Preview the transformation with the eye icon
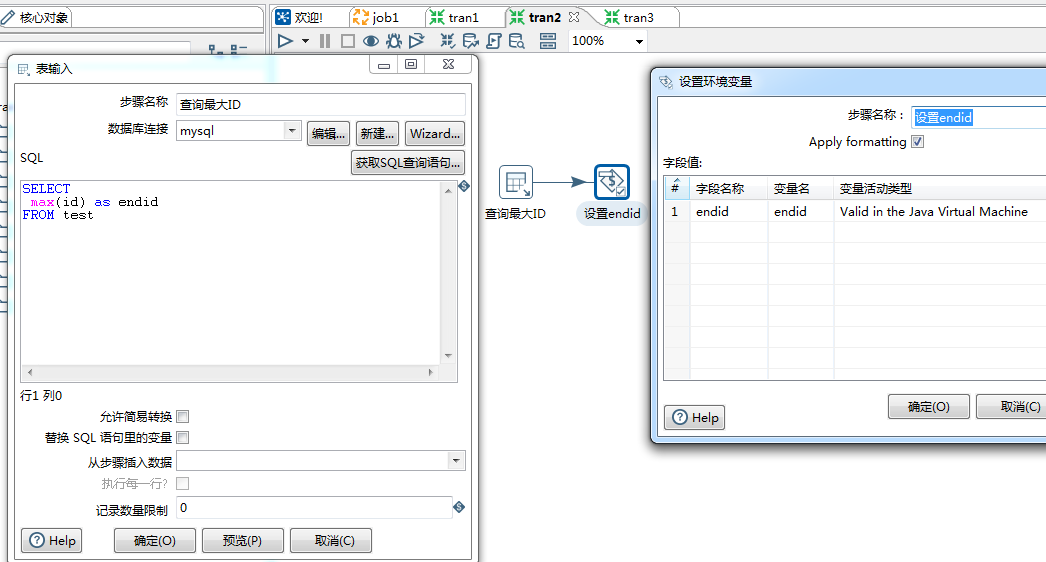This screenshot has width=1046, height=562. click(371, 41)
